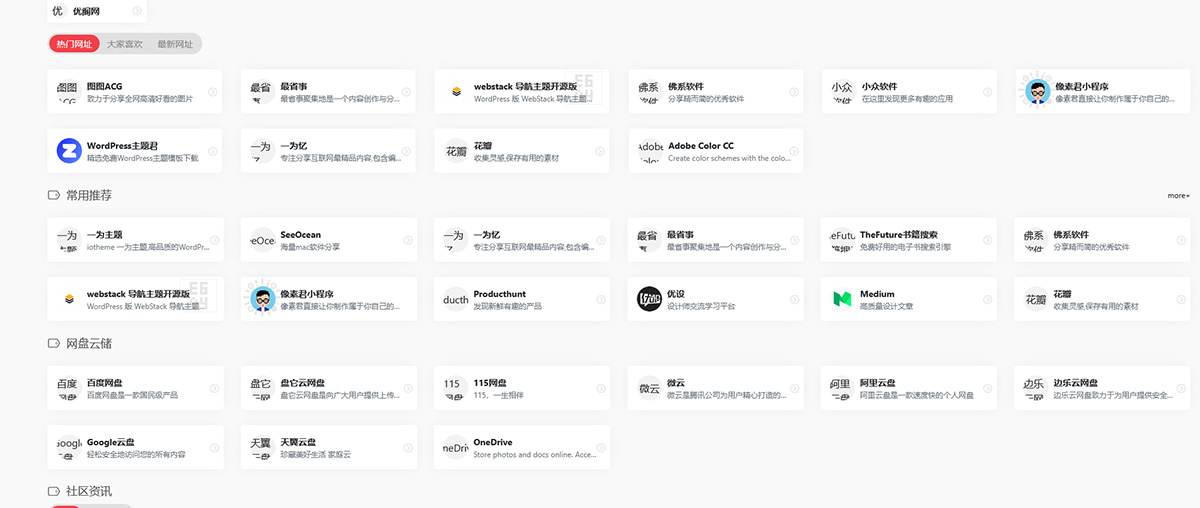Screen dimensions: 1200x508
Task: Open the 边乐云网盘 card title
Action: pyautogui.click(x=1076, y=383)
